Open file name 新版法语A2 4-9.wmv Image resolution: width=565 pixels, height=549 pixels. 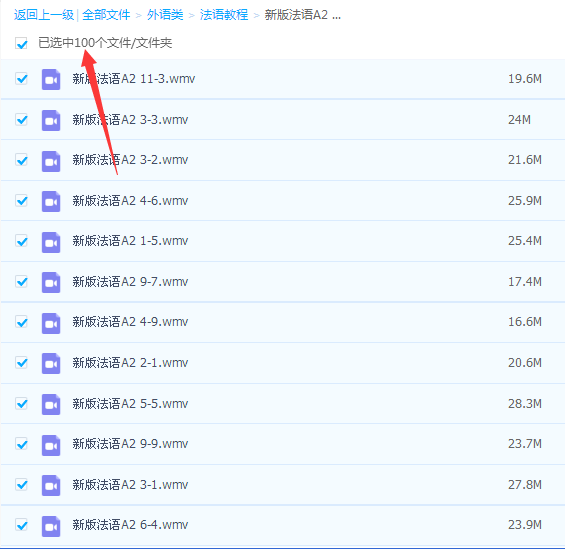[130, 322]
